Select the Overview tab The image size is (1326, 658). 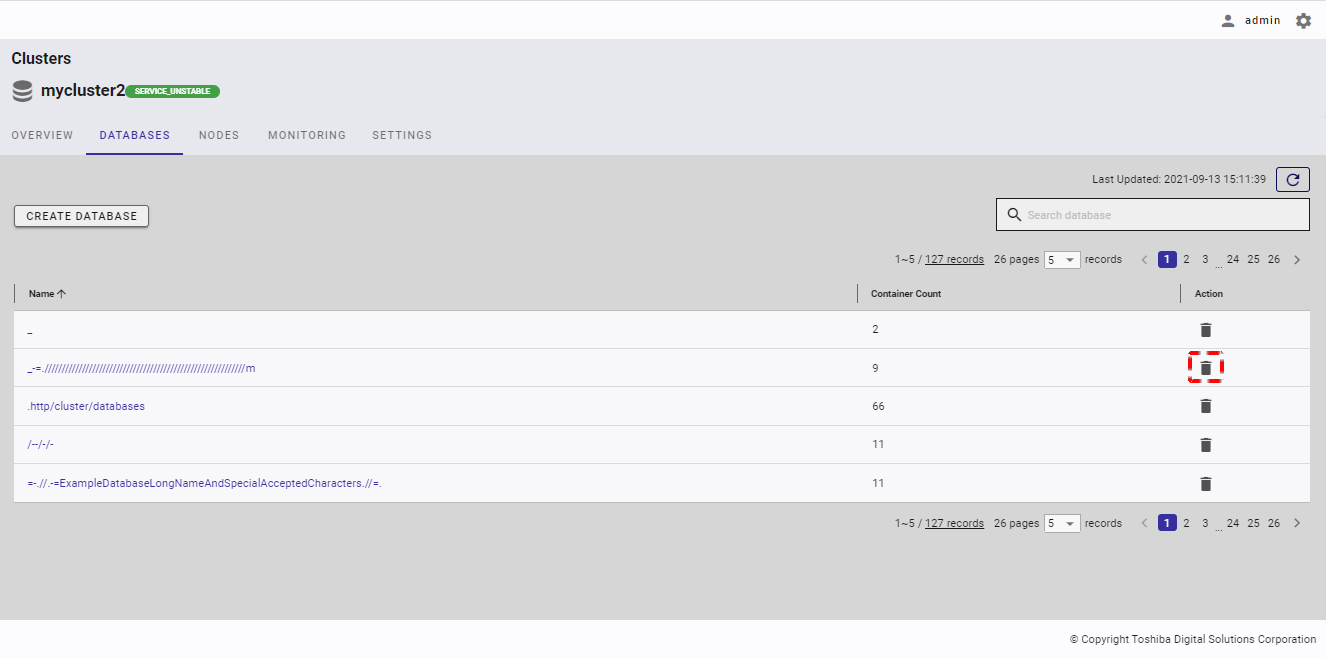[42, 135]
